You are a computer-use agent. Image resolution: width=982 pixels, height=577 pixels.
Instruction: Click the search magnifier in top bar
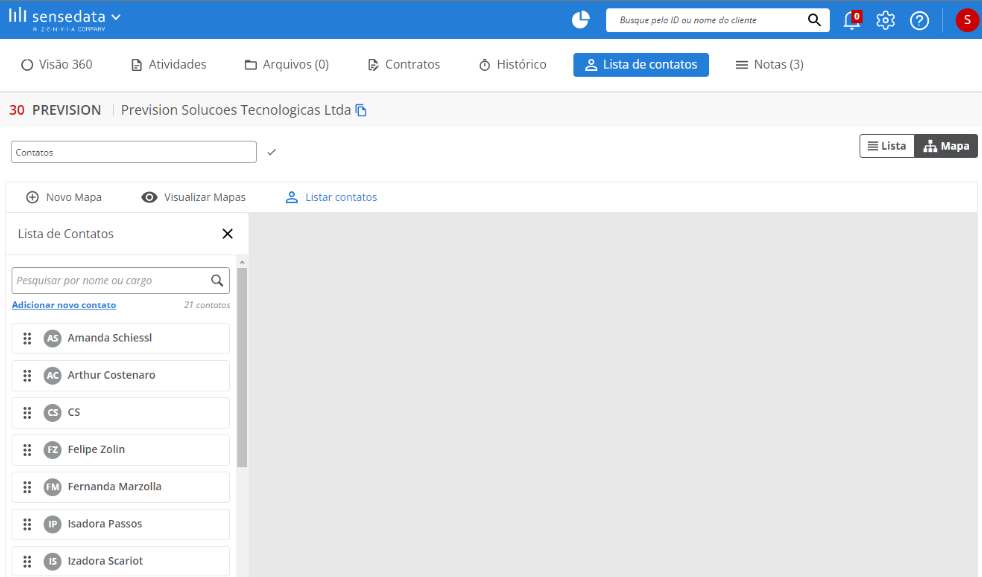[x=814, y=20]
